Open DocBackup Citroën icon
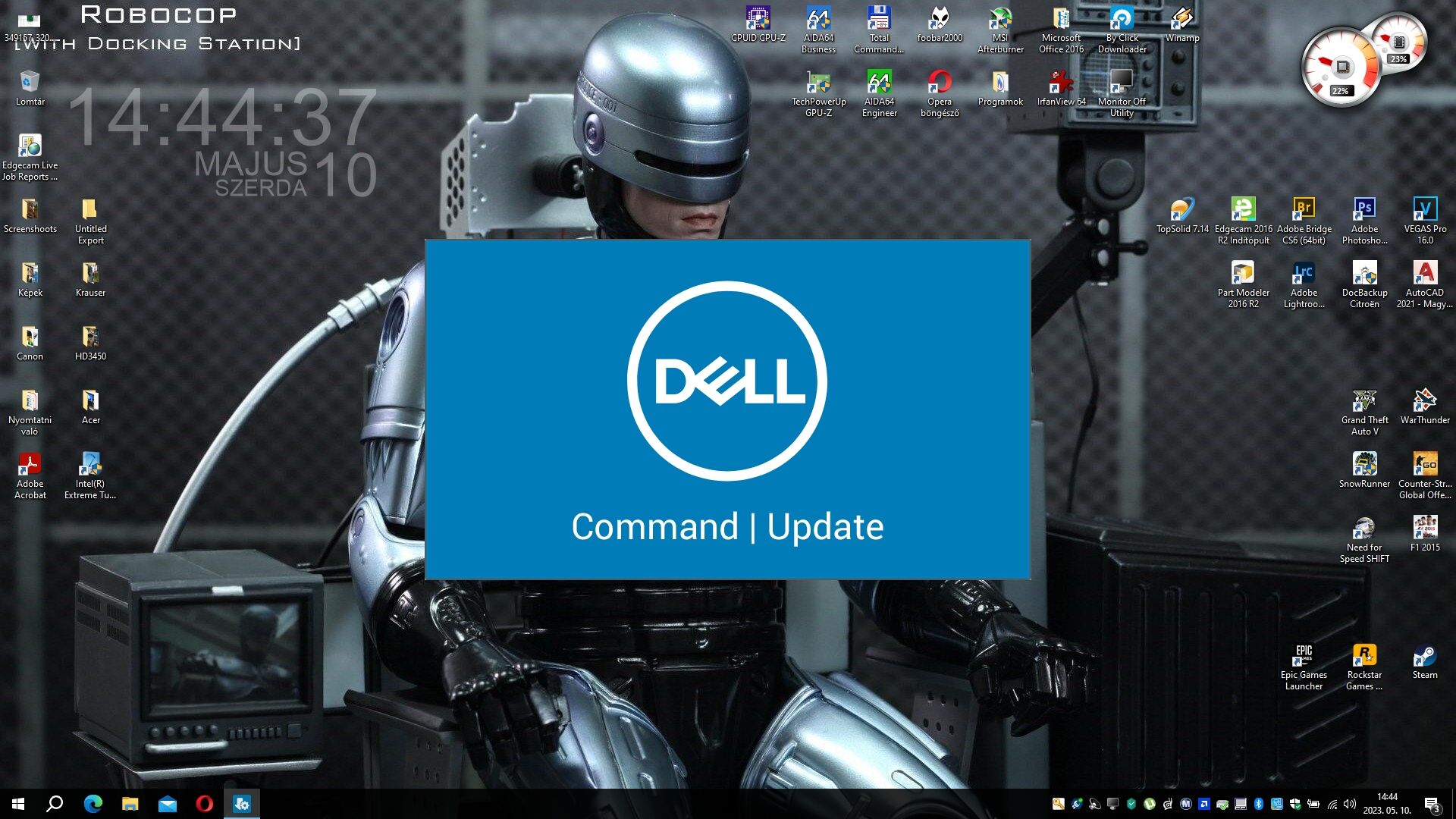The width and height of the screenshot is (1456, 819). click(x=1364, y=285)
